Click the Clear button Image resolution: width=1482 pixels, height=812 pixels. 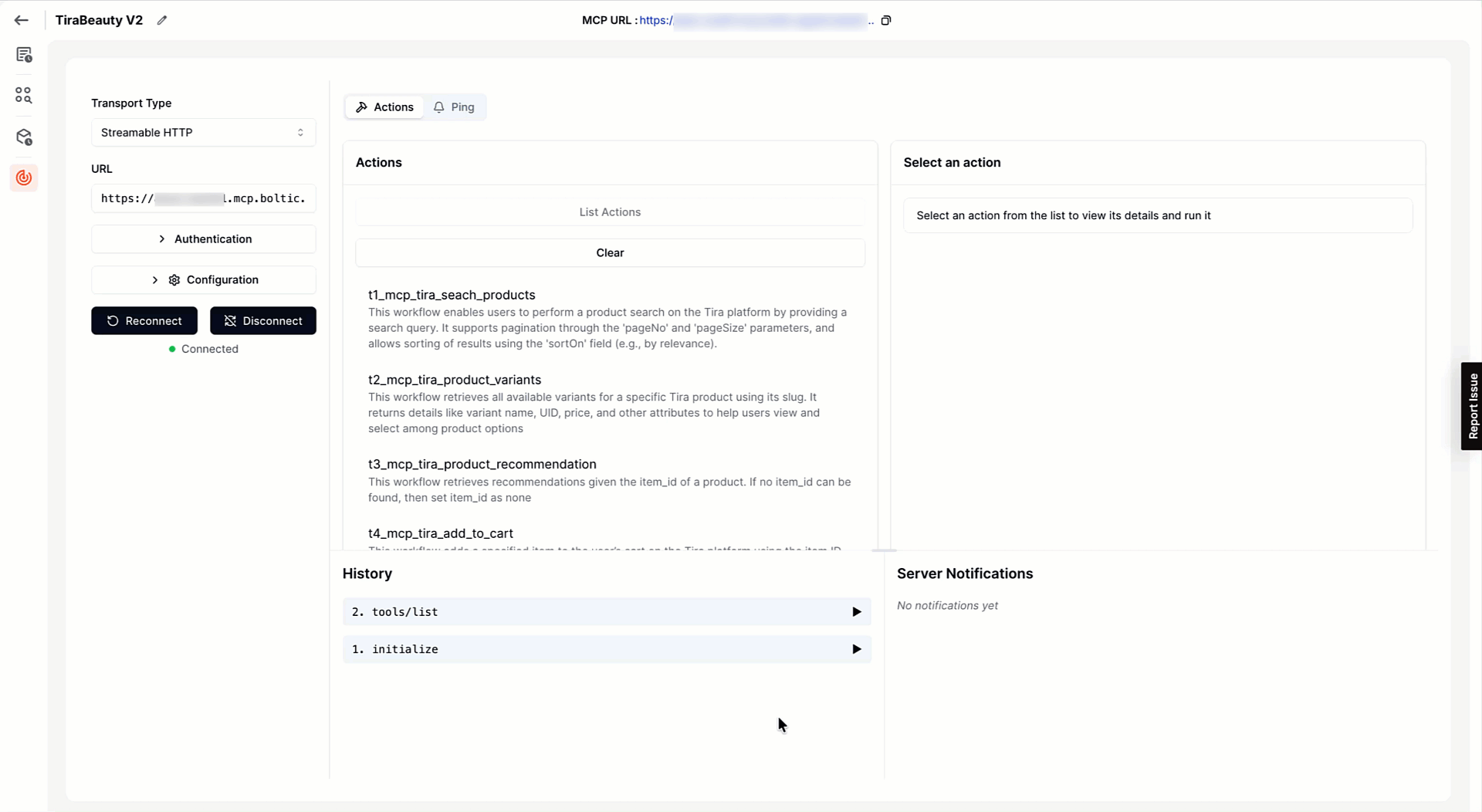(610, 253)
